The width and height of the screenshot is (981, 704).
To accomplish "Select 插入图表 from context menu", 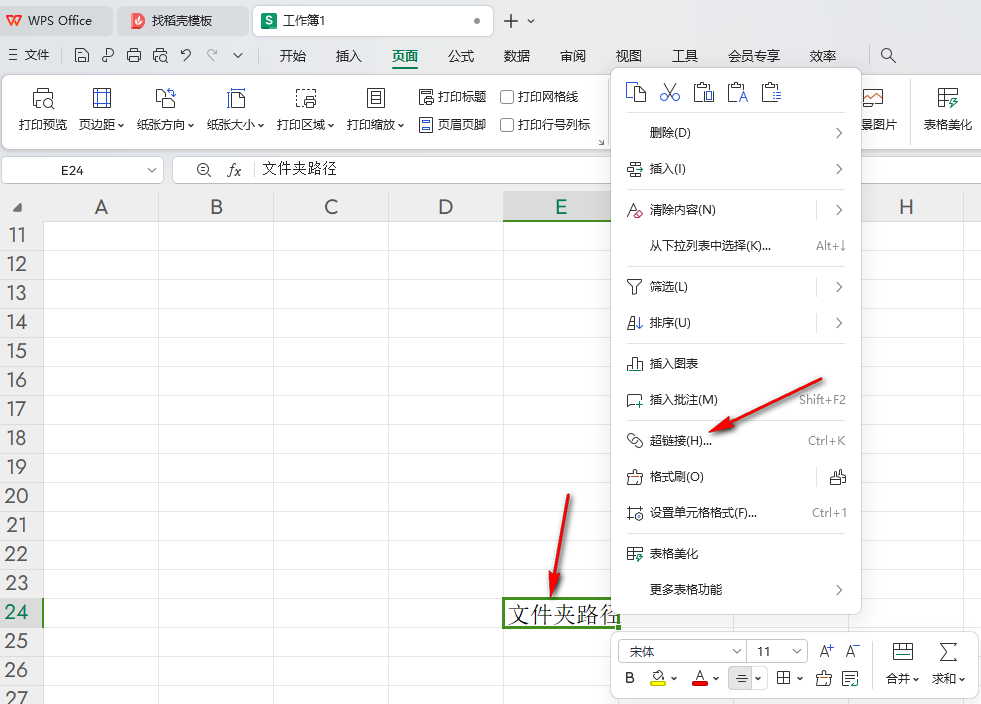I will [736, 364].
